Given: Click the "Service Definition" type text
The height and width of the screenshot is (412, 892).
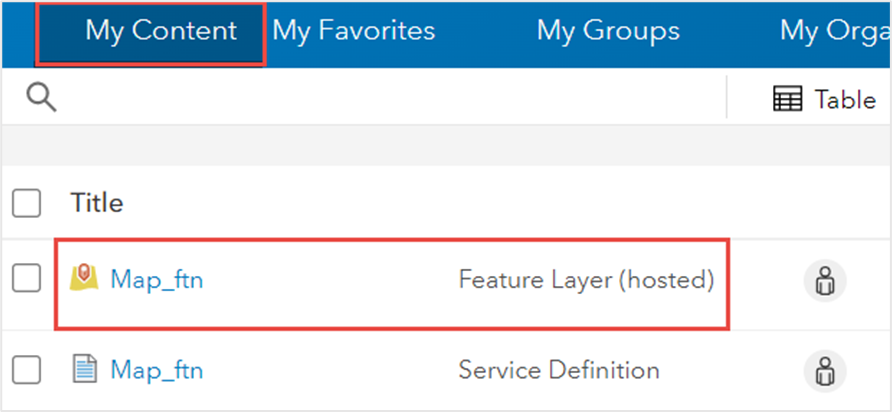Looking at the screenshot, I should point(559,371).
